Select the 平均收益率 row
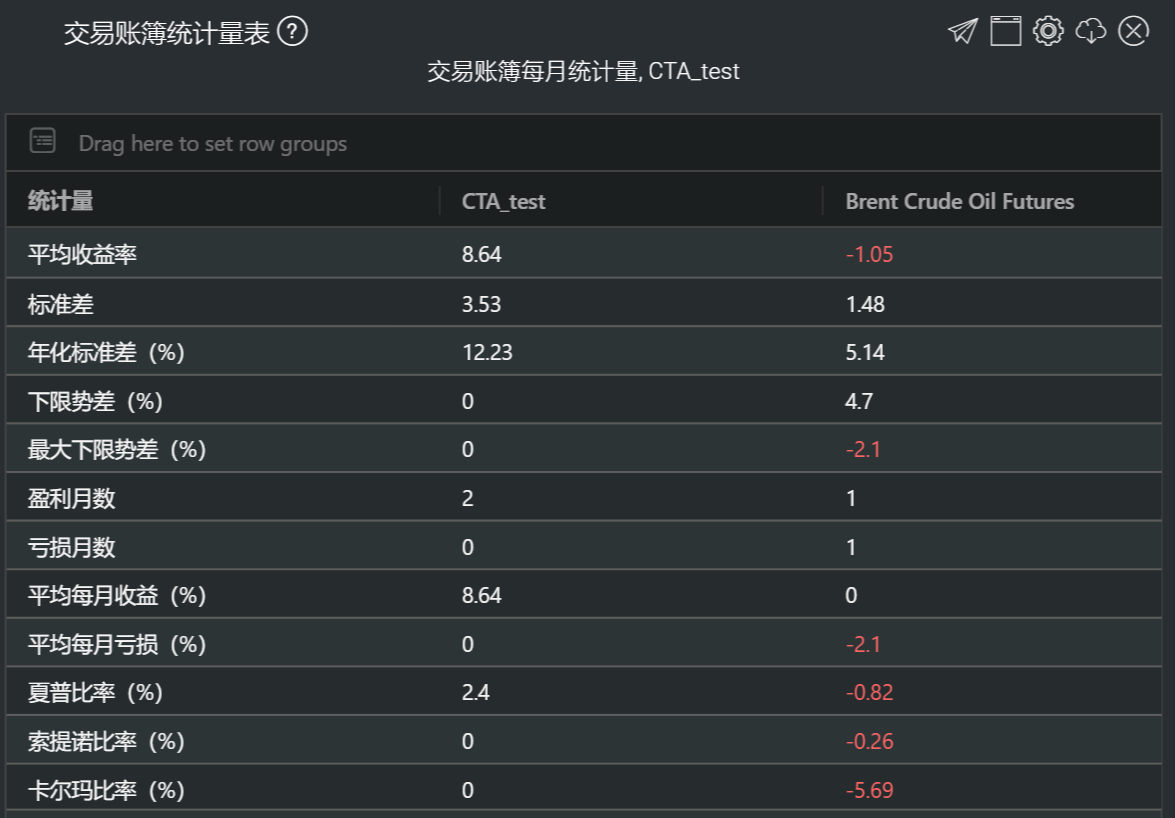The height and width of the screenshot is (818, 1175). pos(82,254)
